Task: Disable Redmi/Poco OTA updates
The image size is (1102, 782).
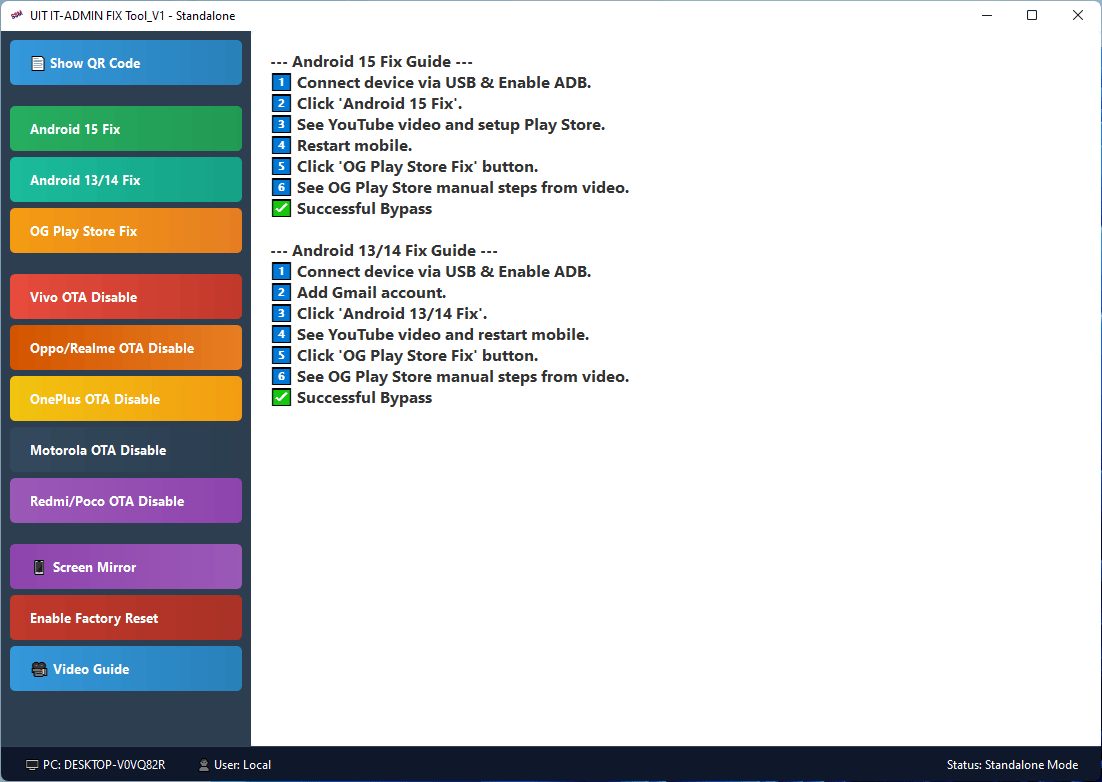Action: click(x=126, y=500)
